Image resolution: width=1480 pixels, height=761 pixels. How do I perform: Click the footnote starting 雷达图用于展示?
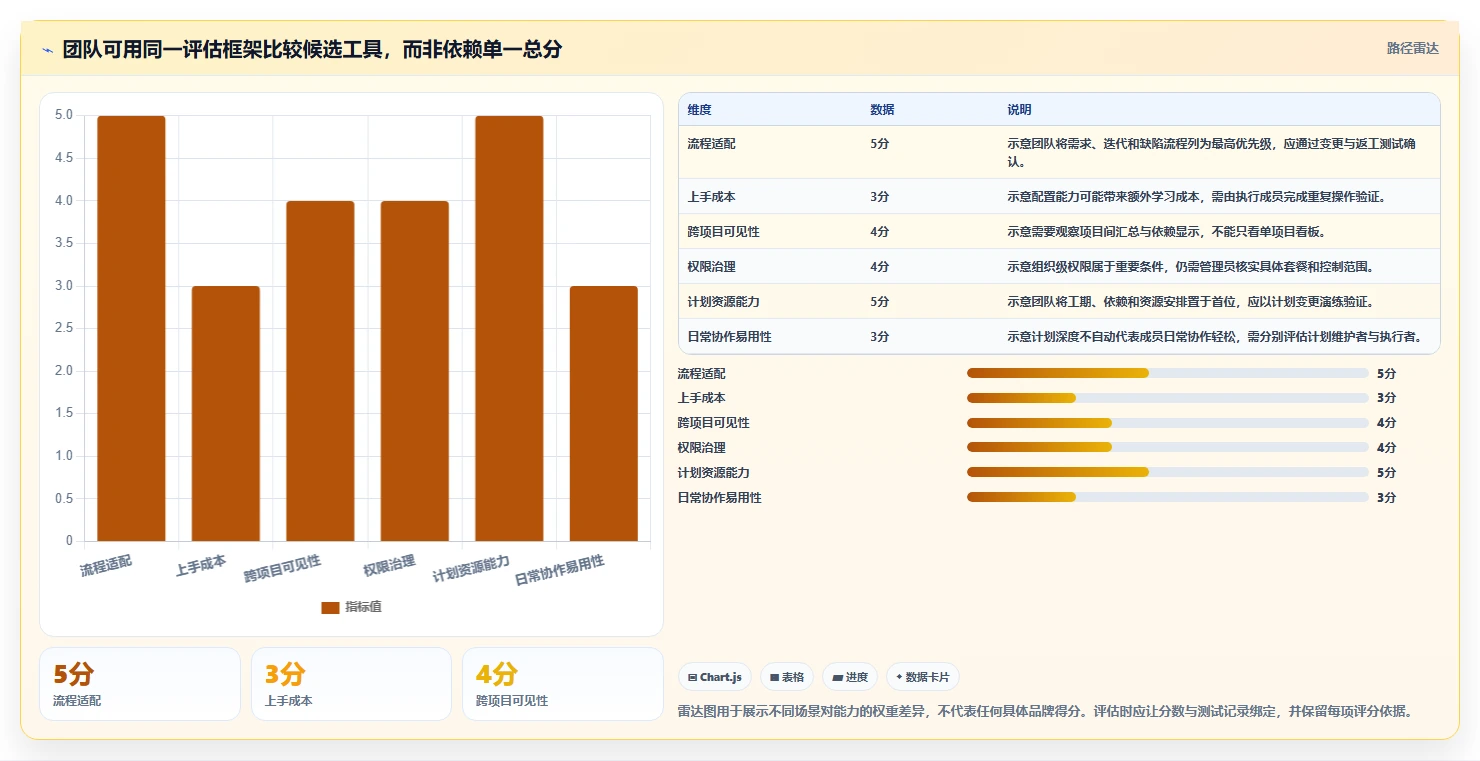[1046, 711]
